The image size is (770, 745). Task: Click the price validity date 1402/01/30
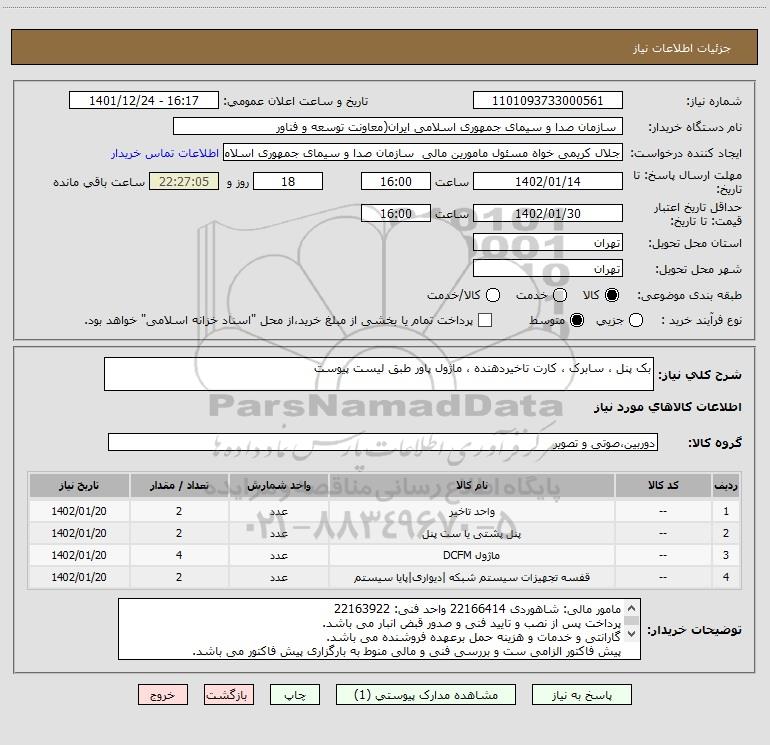[x=548, y=213]
